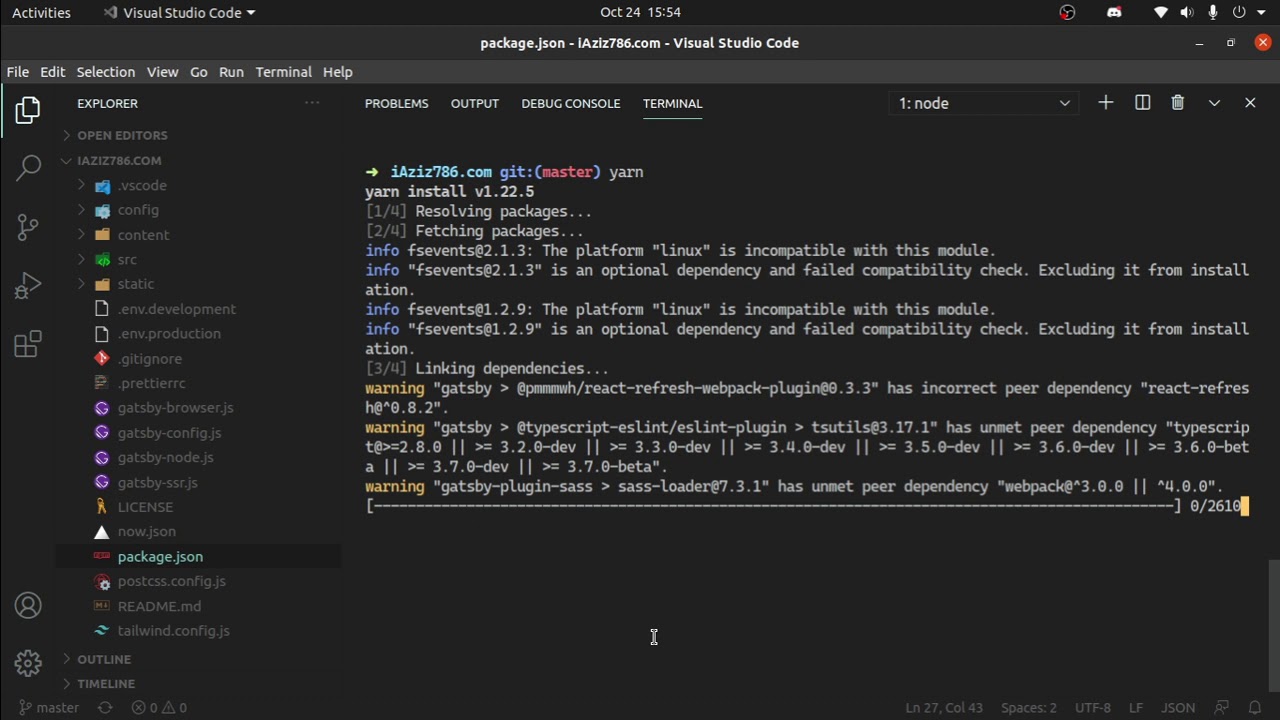Open Activities overview
Viewport: 1280px width, 720px height.
point(41,13)
